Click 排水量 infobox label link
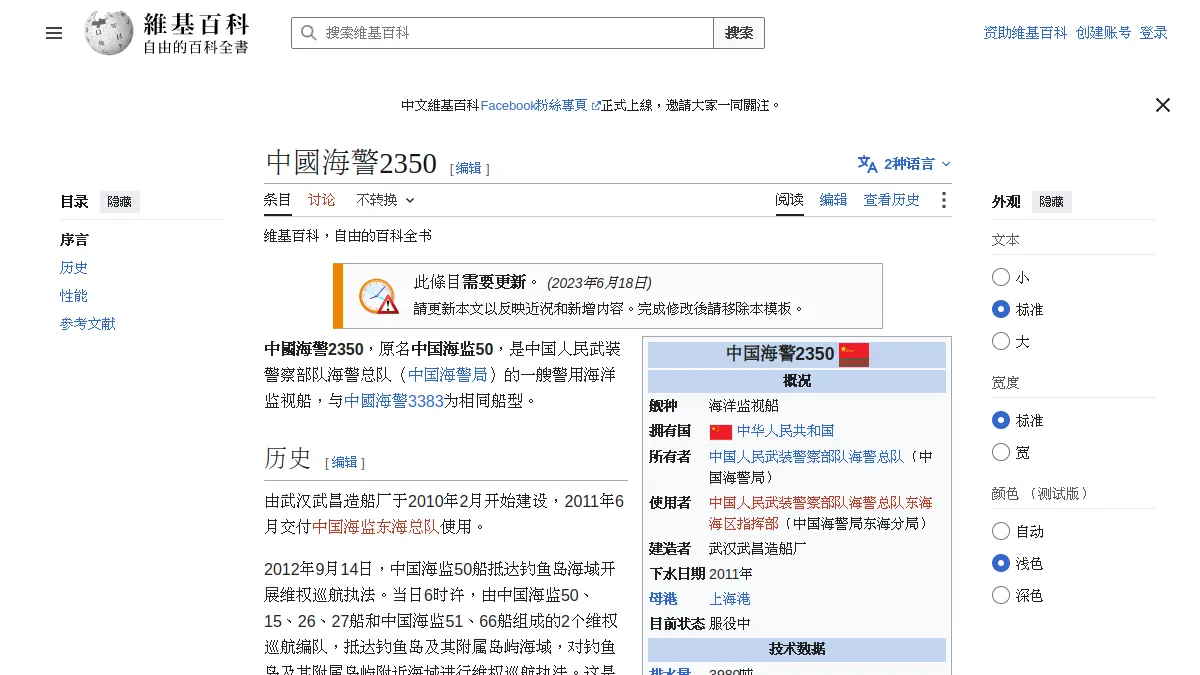1200x675 pixels. [670, 671]
